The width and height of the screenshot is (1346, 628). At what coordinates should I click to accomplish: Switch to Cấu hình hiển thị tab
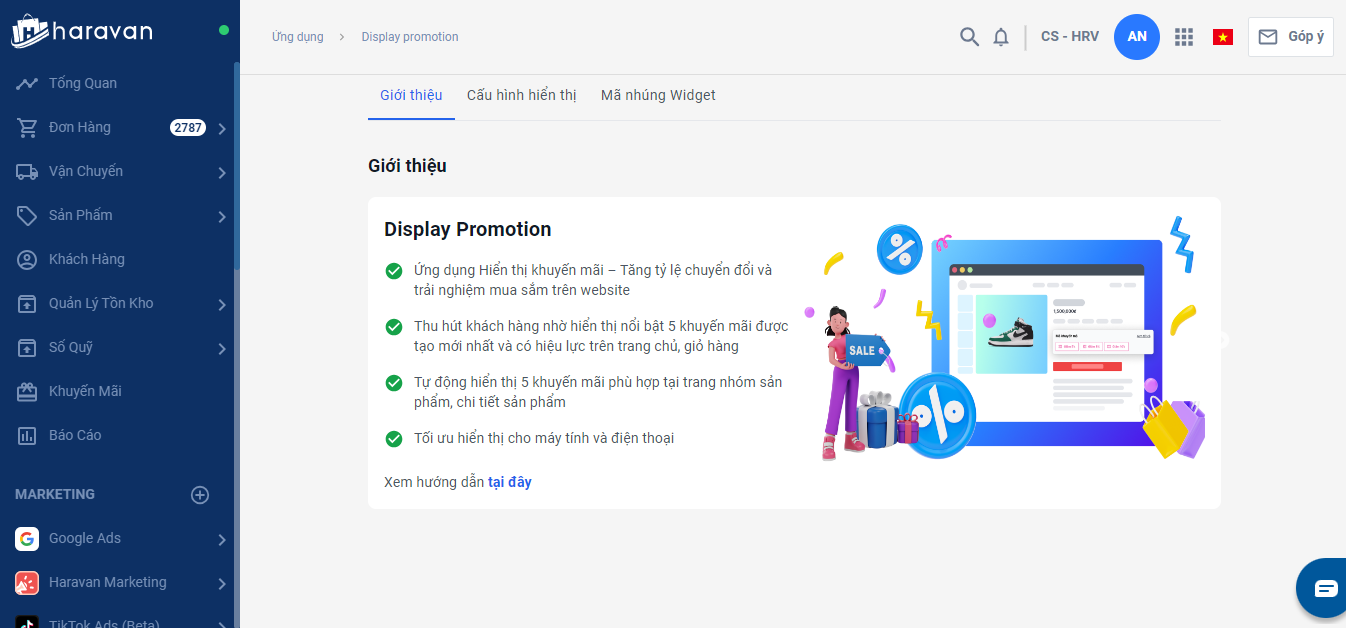(522, 96)
